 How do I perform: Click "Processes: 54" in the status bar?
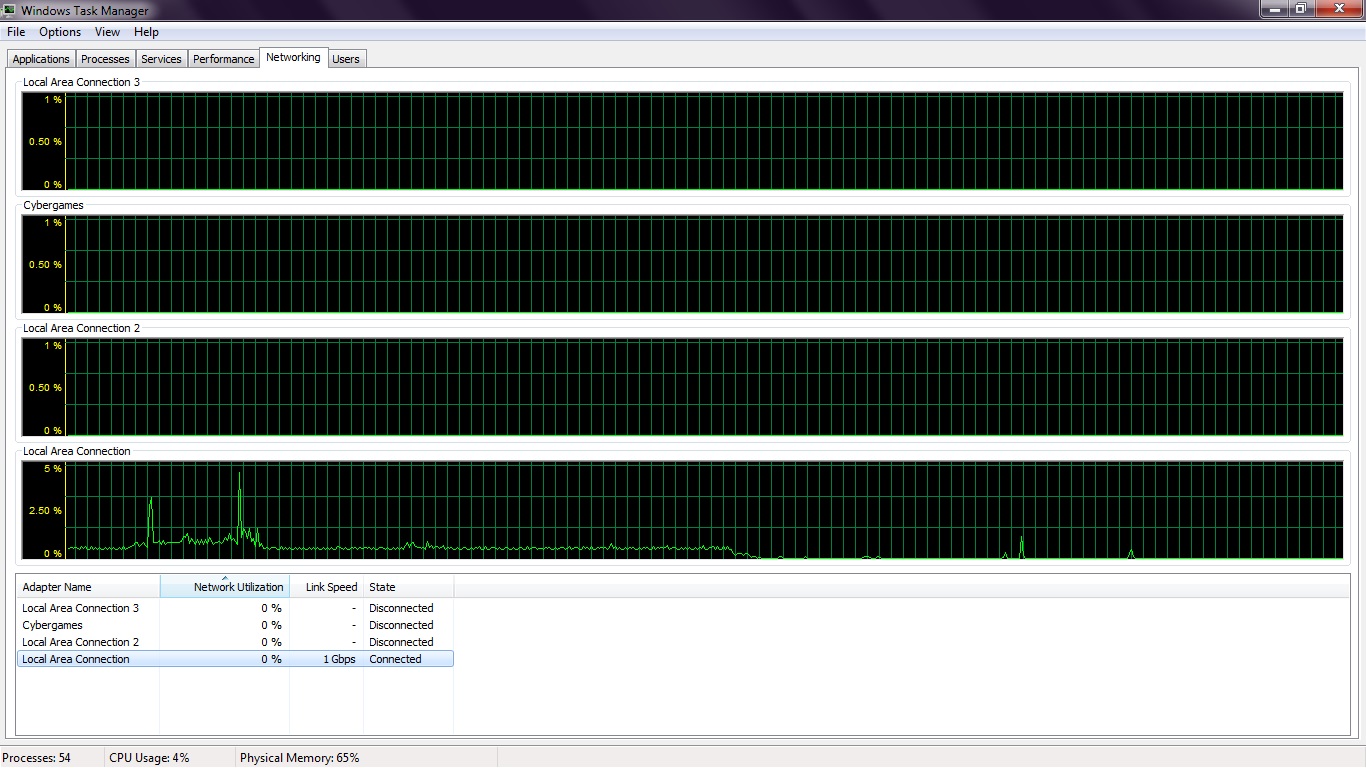(37, 758)
